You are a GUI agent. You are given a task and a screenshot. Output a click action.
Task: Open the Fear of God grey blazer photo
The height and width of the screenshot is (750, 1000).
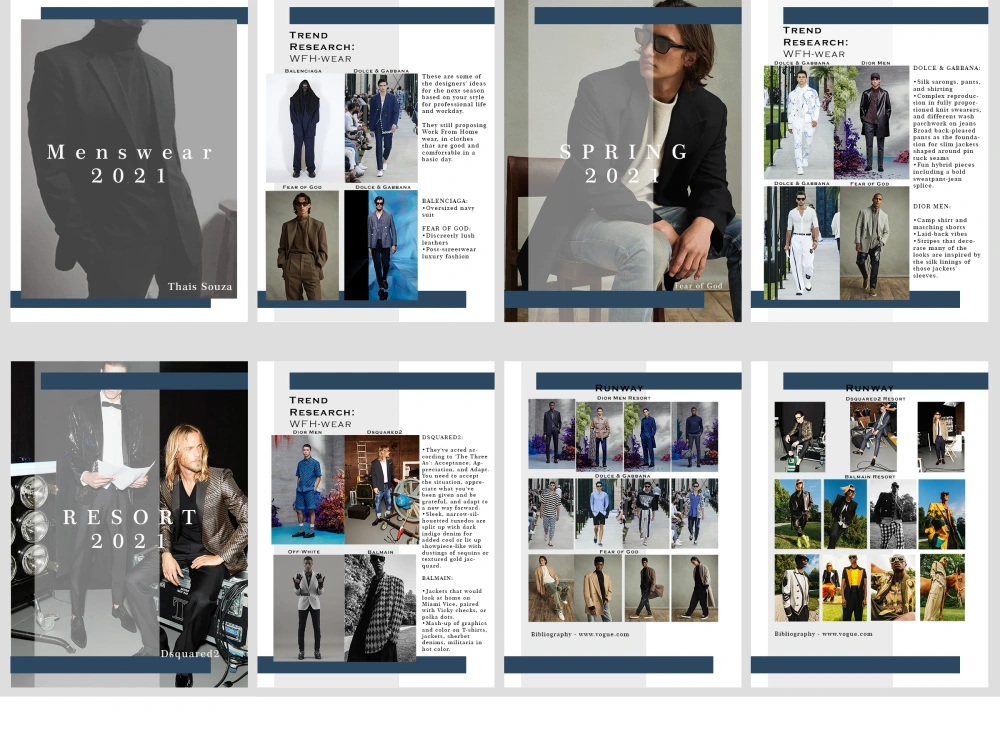pyautogui.click(x=874, y=243)
